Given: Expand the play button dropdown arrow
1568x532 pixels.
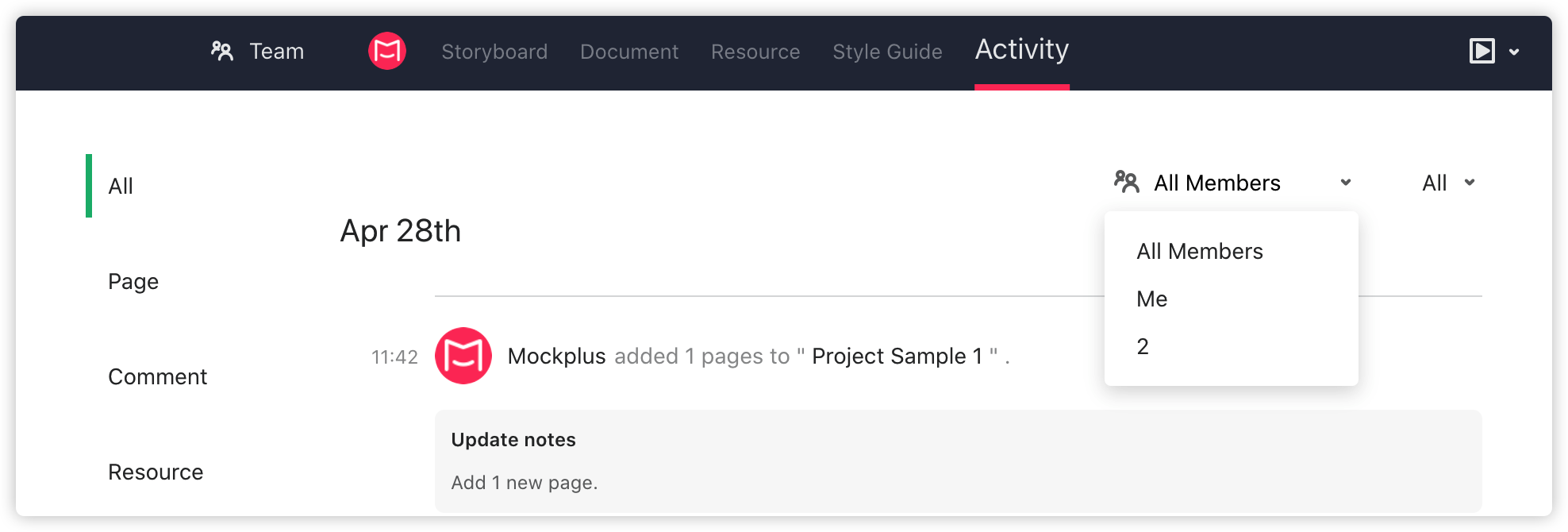Looking at the screenshot, I should click(1514, 52).
